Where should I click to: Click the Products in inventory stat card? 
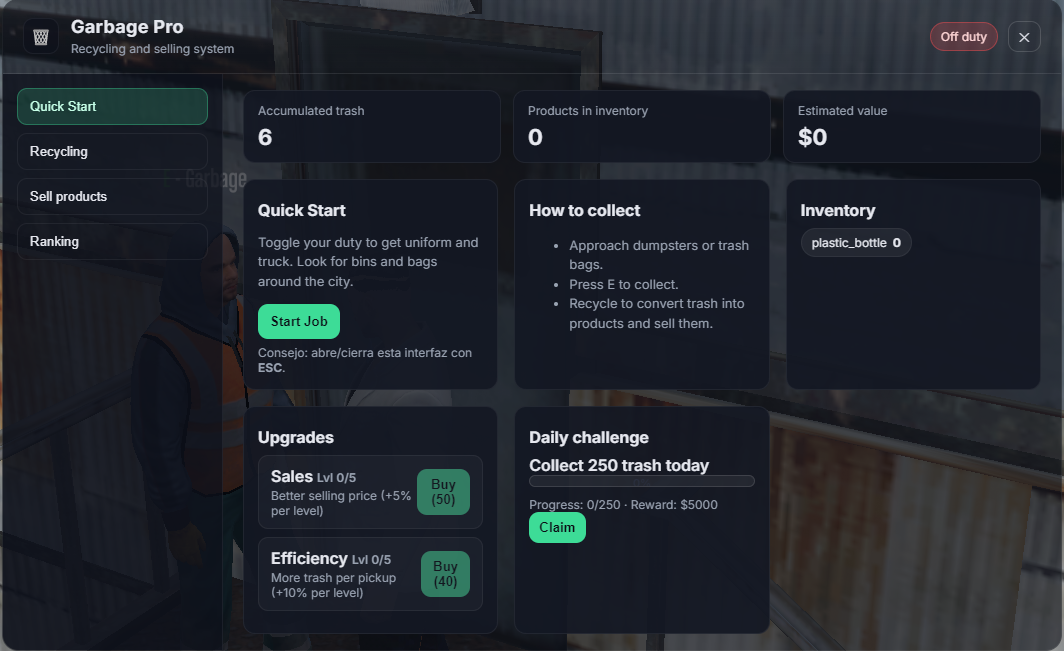641,126
